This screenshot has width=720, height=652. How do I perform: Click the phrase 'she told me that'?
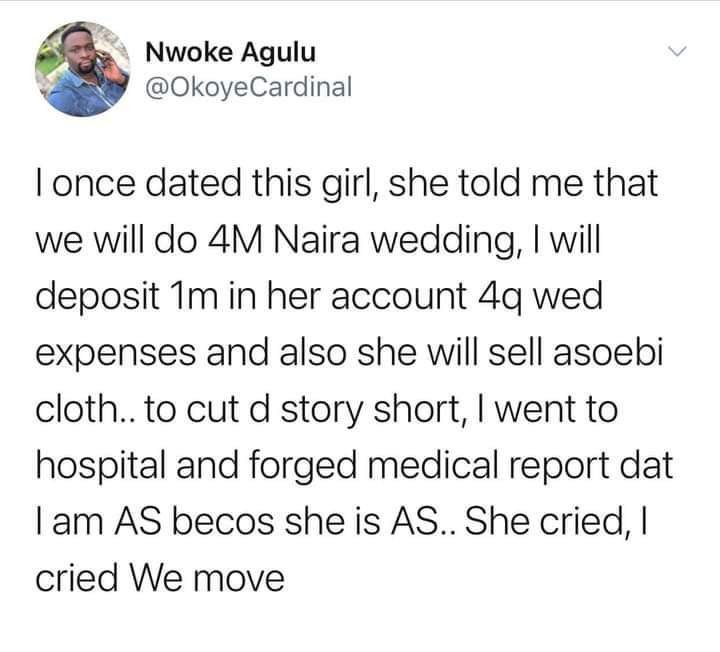tap(523, 183)
